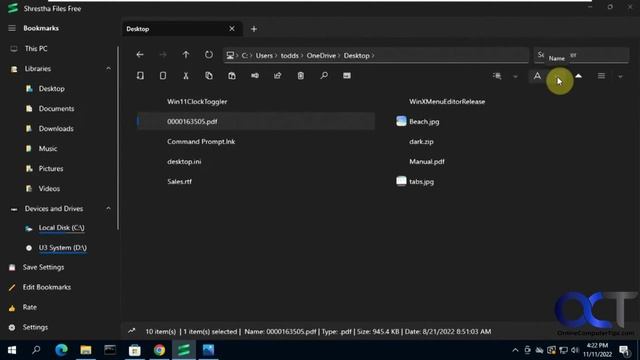Click the rename toolbar icon
The width and height of the screenshot is (640, 360).
(x=255, y=76)
